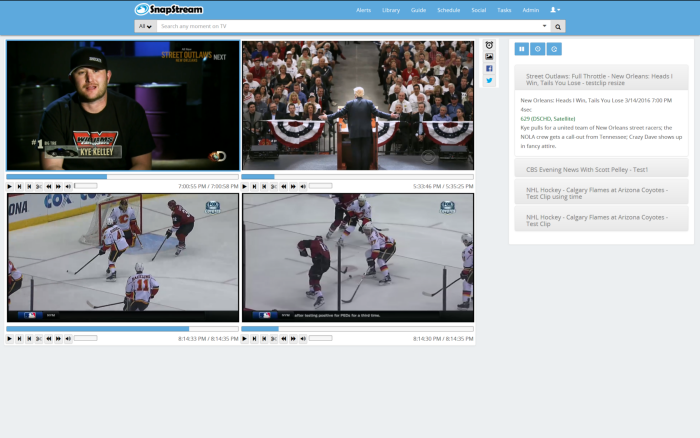Click the third blue clock button

(554, 49)
